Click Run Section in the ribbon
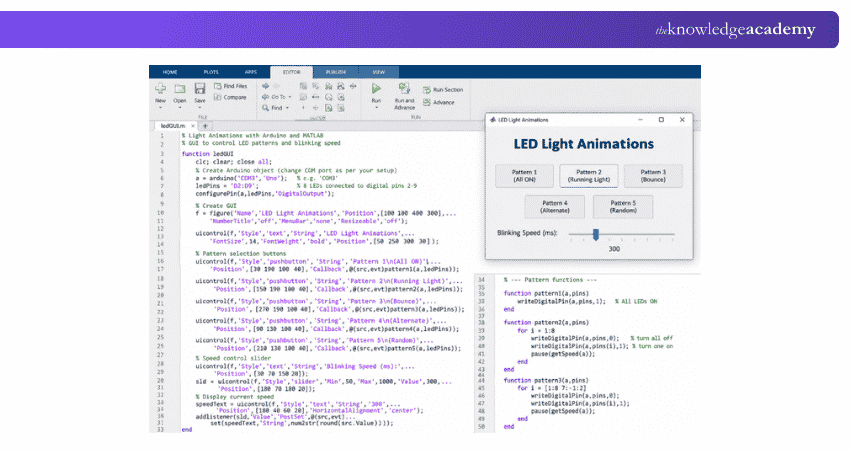This screenshot has height=450, width=850. pyautogui.click(x=443, y=90)
